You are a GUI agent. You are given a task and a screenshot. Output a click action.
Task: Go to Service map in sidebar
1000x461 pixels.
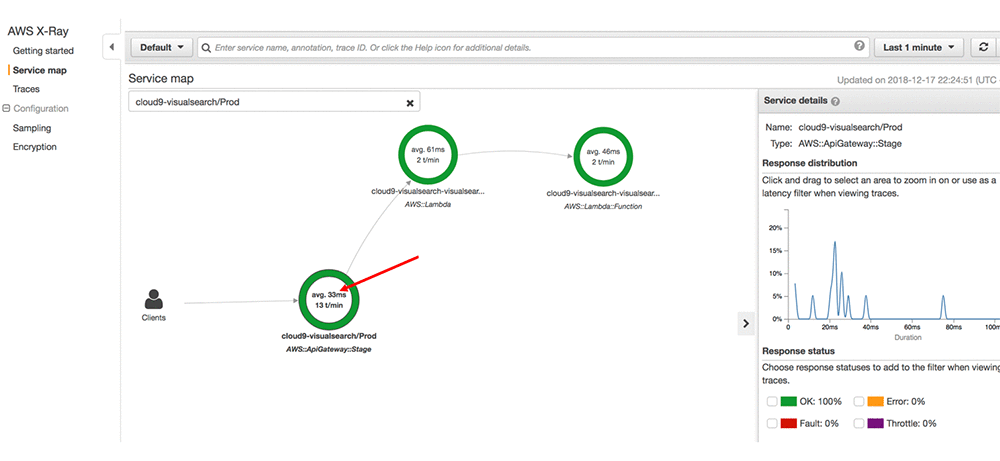pos(40,70)
